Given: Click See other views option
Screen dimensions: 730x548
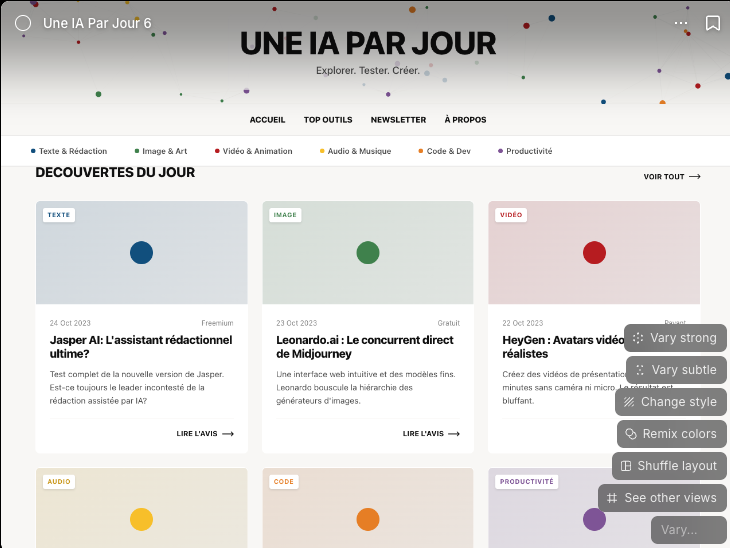Looking at the screenshot, I should (x=662, y=498).
